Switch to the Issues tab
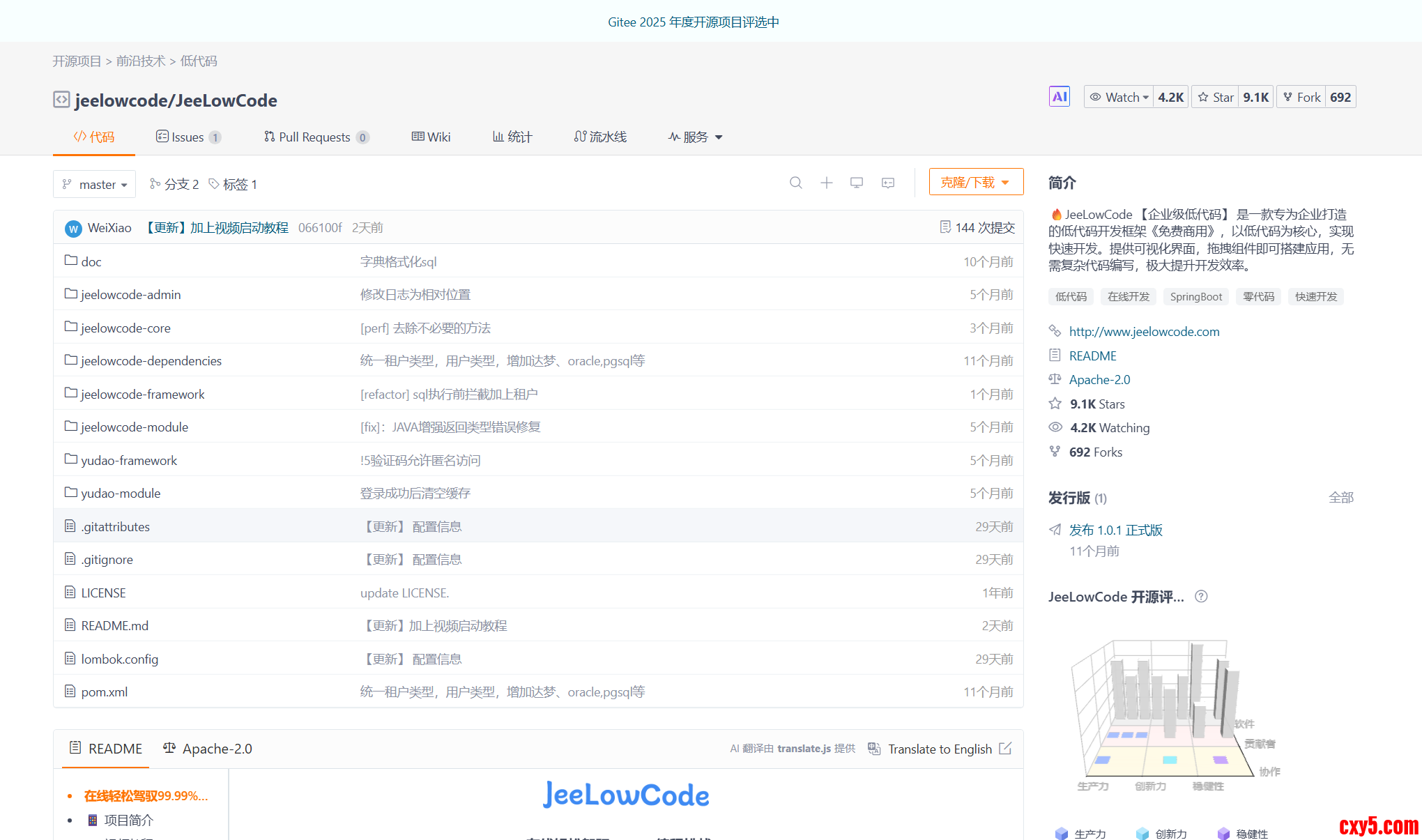The width and height of the screenshot is (1422, 840). (x=187, y=137)
